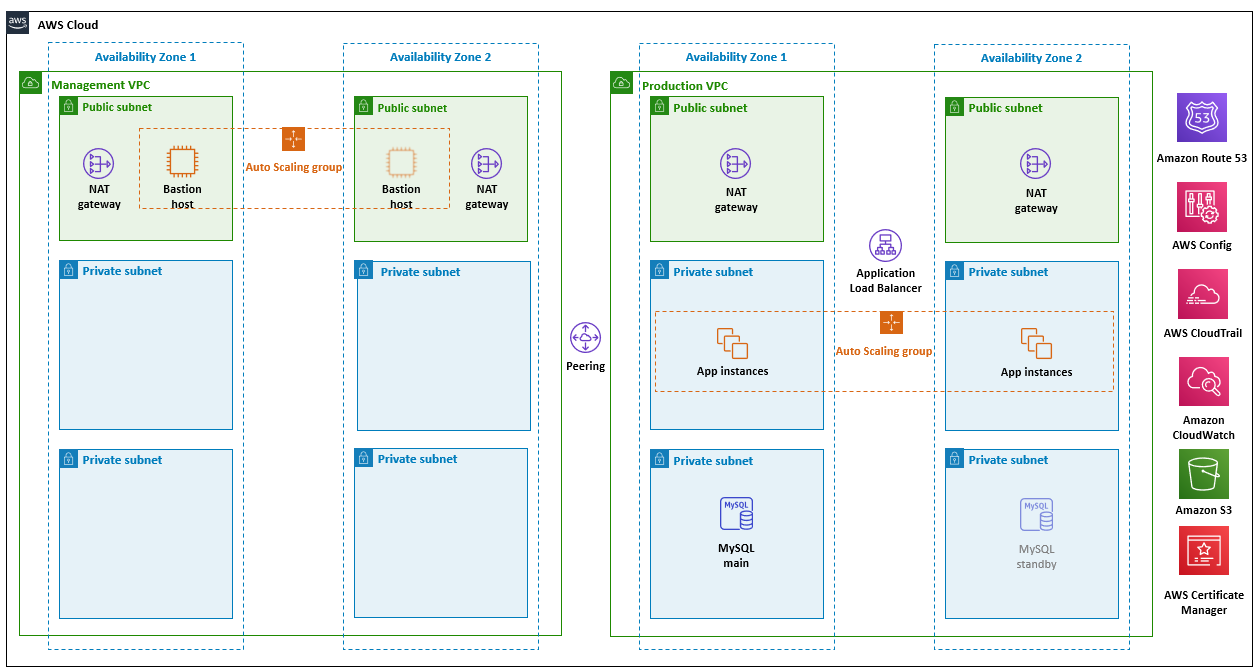This screenshot has height=670, width=1260.
Task: Click the solid Bastion host chip icon
Action: coord(182,162)
